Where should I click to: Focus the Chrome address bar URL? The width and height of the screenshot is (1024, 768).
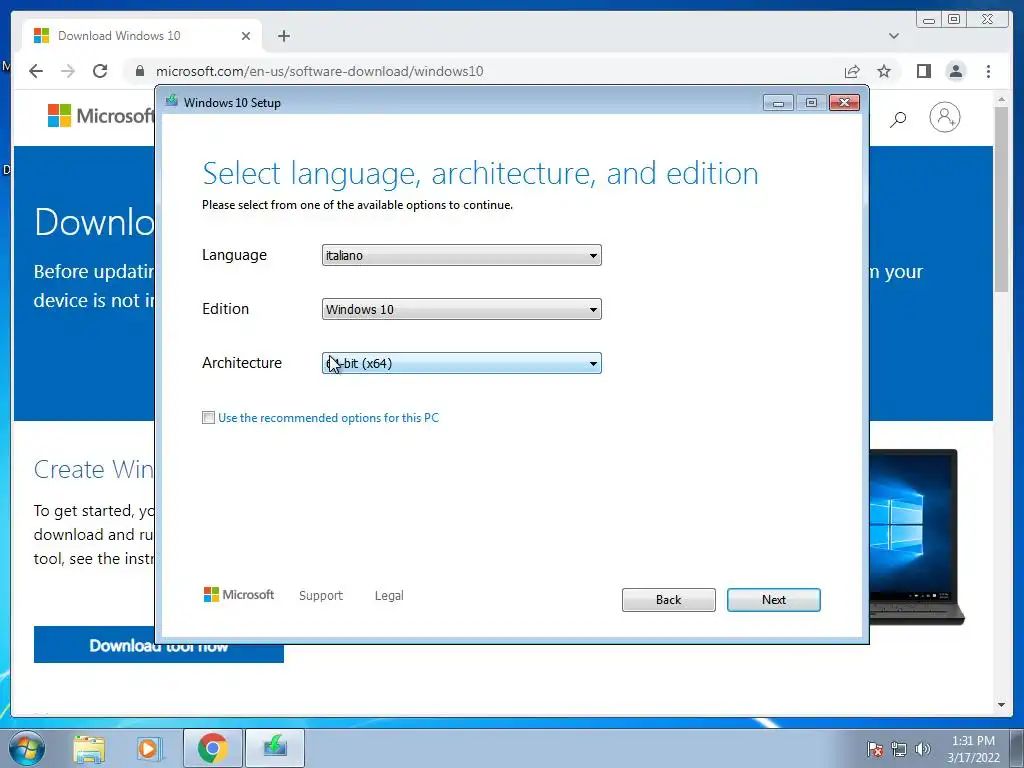pos(319,71)
